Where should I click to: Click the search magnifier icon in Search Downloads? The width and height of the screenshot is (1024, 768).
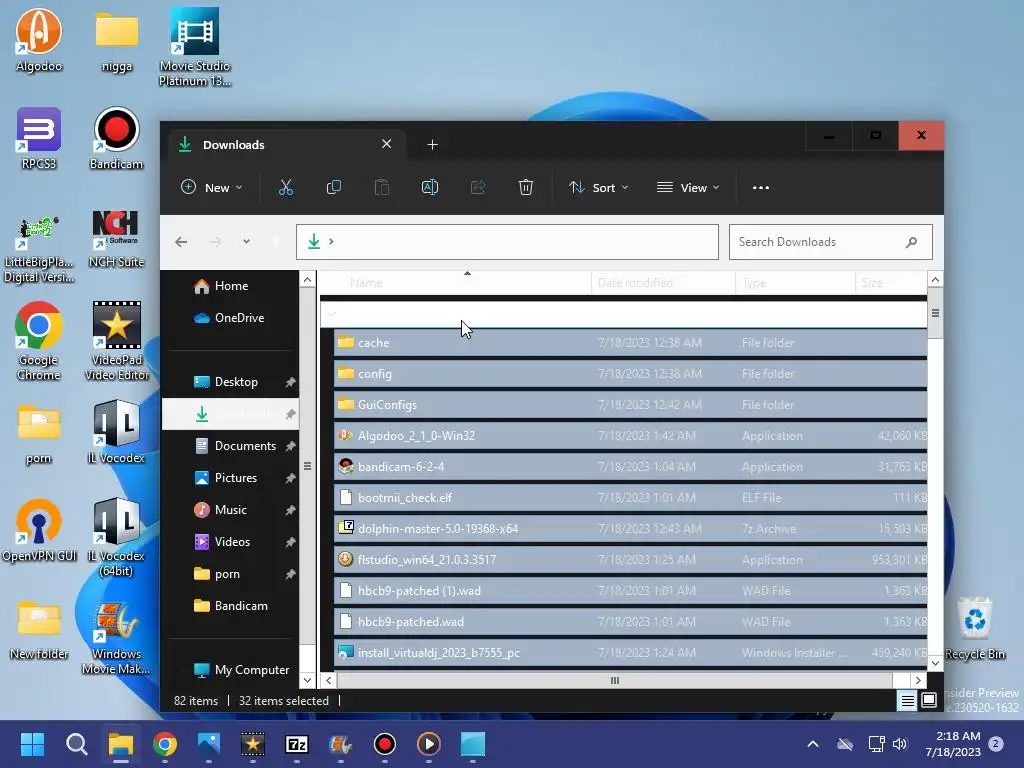[x=912, y=242]
